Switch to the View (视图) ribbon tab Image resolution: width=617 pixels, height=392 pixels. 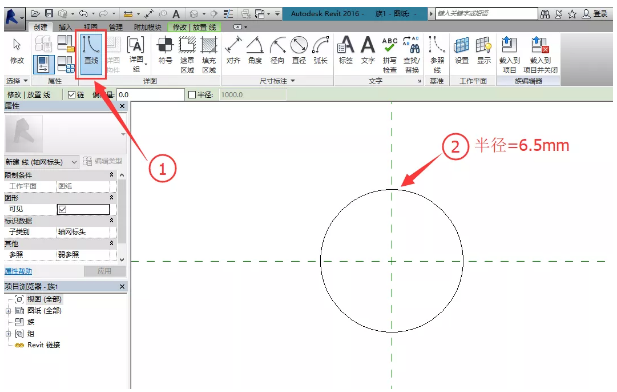pyautogui.click(x=91, y=27)
